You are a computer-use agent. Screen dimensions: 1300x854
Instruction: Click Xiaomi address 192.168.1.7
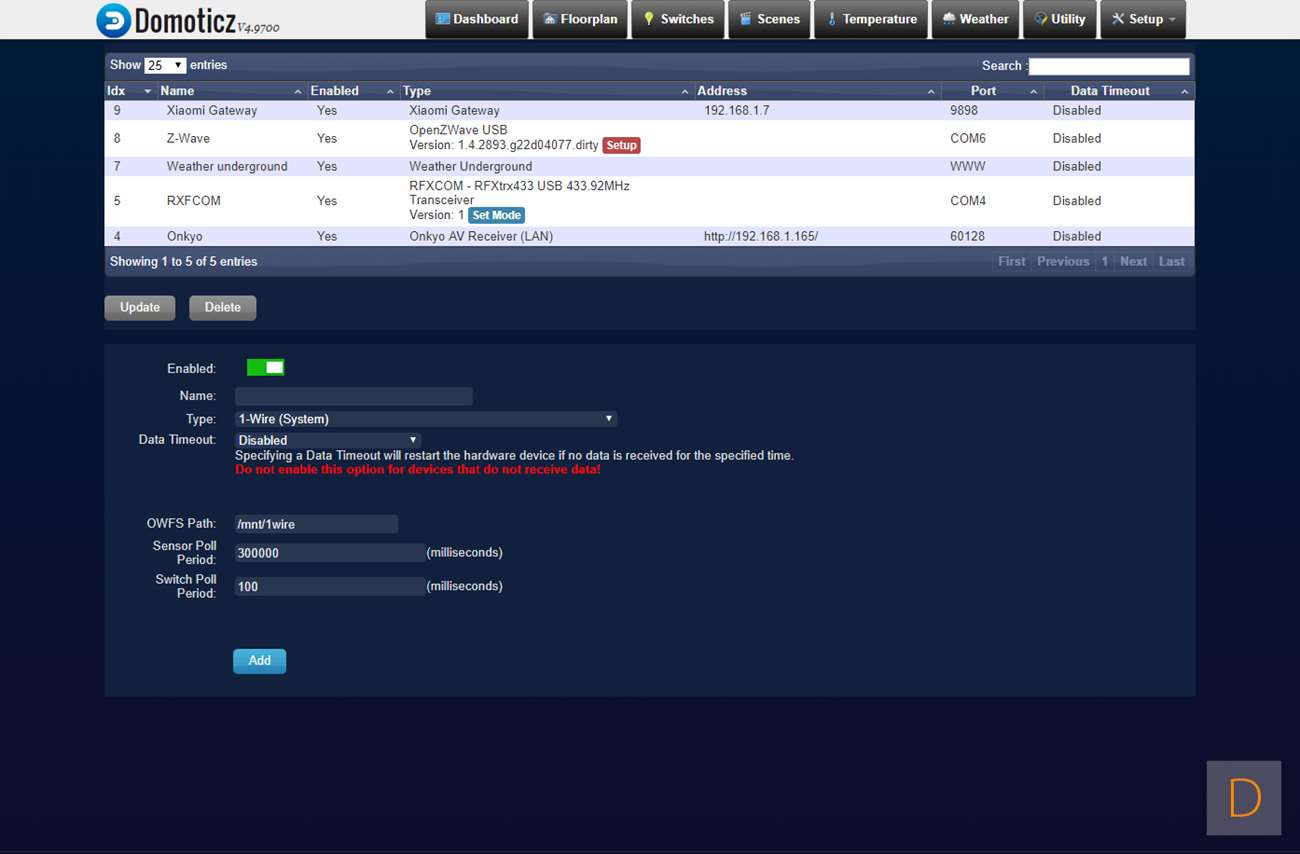(x=737, y=111)
